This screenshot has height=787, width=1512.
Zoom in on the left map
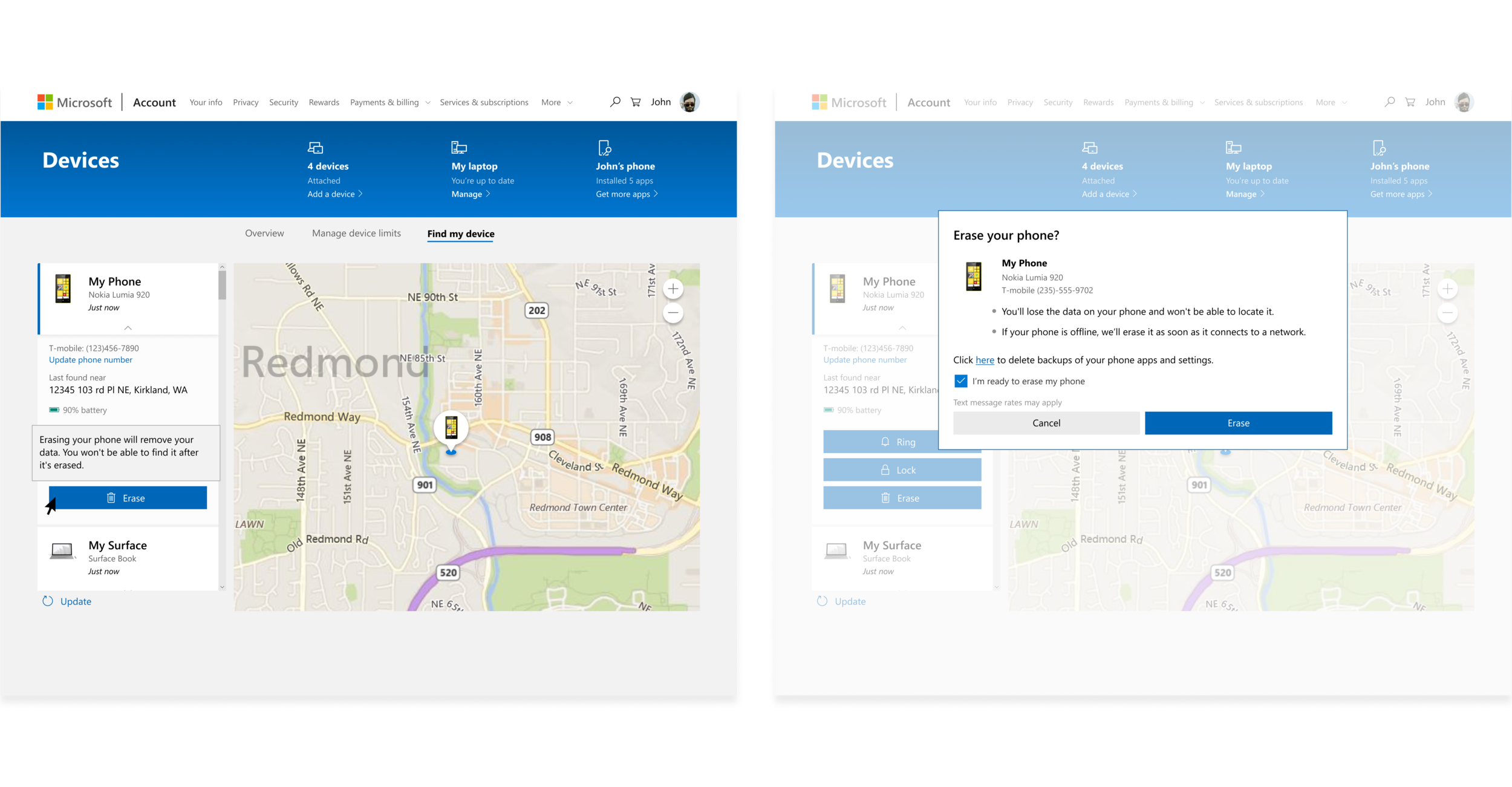tap(673, 289)
